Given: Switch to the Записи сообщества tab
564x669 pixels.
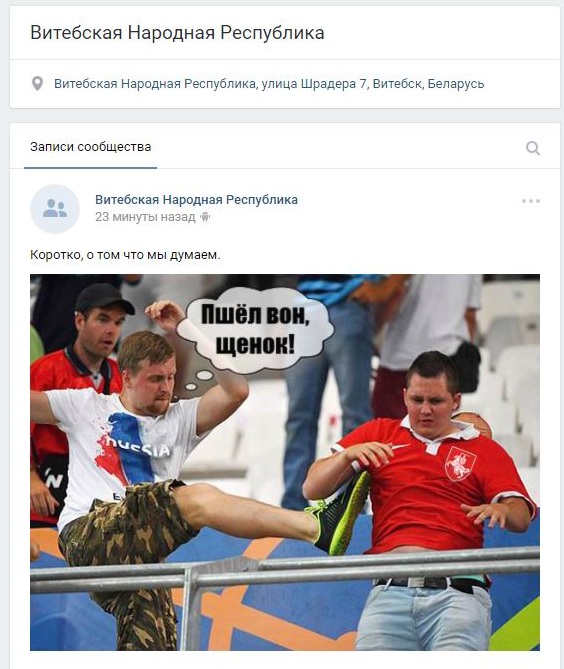Looking at the screenshot, I should 90,147.
